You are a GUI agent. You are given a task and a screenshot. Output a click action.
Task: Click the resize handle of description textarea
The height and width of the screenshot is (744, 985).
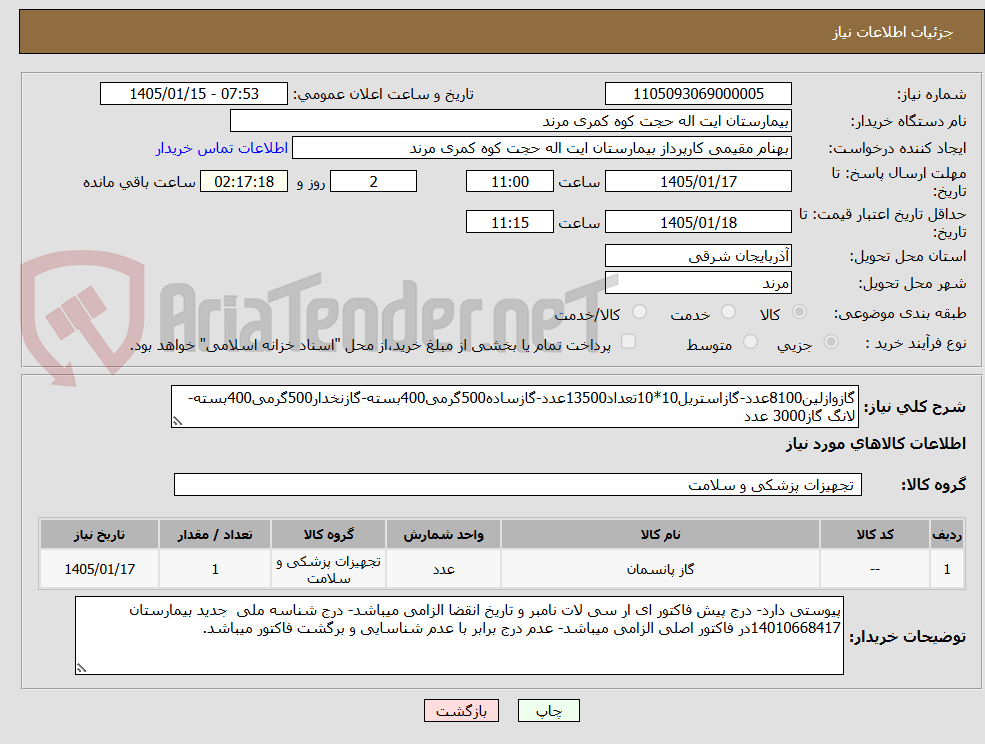(x=177, y=422)
